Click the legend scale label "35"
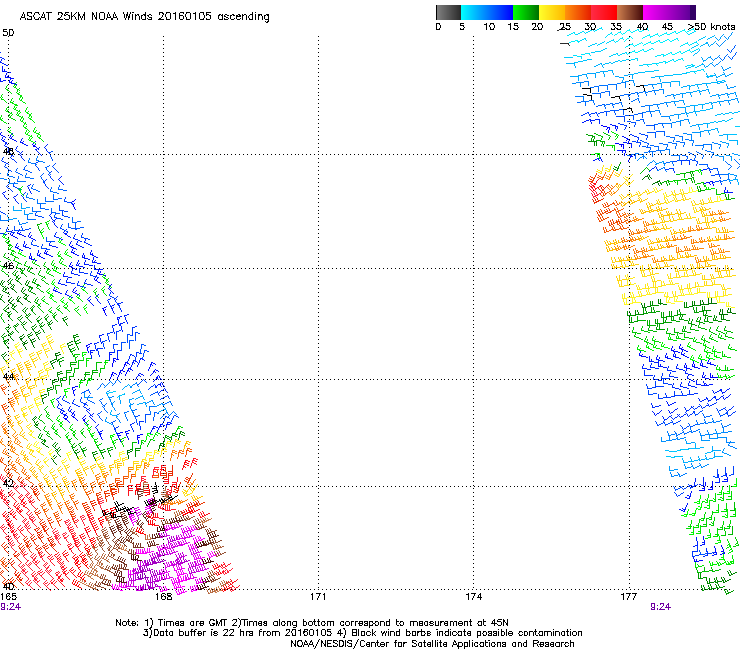 616,27
